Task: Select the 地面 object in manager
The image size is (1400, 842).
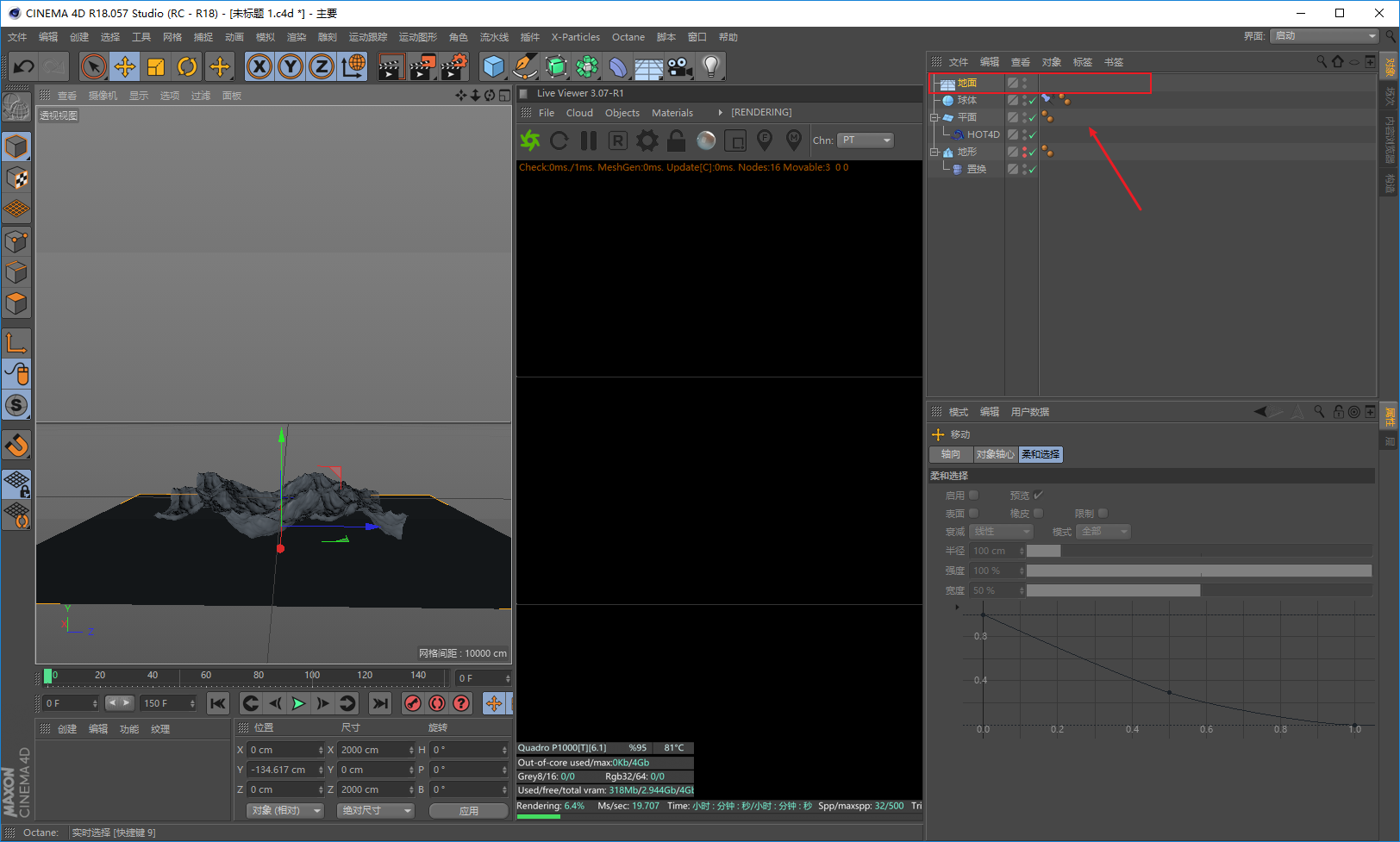Action: pos(967,84)
